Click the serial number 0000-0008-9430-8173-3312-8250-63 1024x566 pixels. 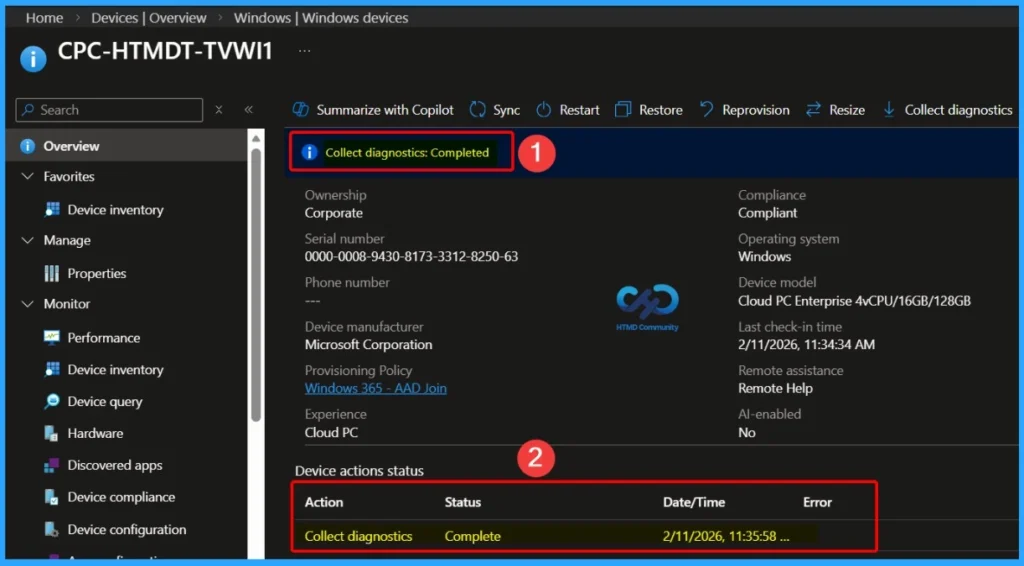[x=411, y=257]
